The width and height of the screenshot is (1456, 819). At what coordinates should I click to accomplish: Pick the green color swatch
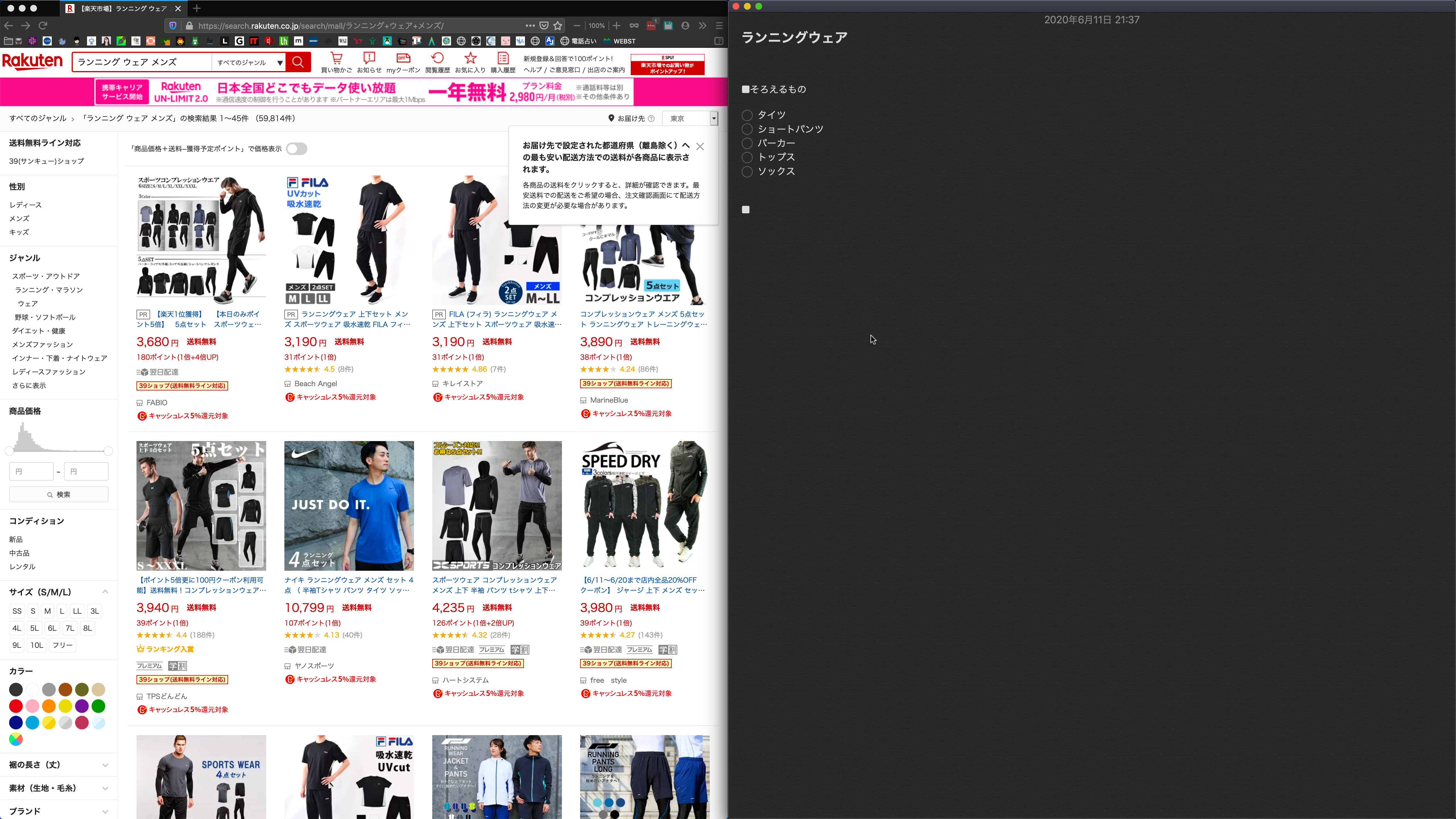pos(98,706)
